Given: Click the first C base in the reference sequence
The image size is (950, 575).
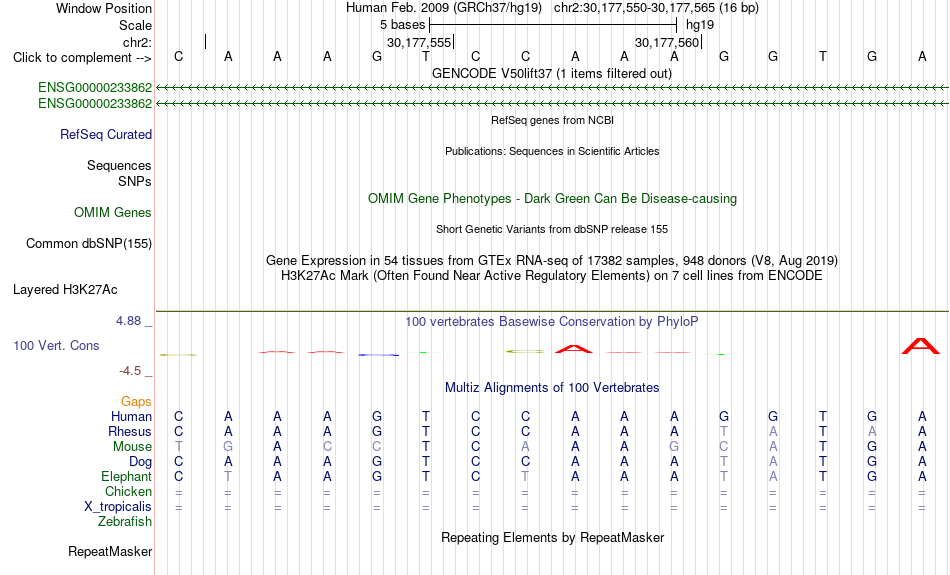Looking at the screenshot, I should pyautogui.click(x=178, y=56).
